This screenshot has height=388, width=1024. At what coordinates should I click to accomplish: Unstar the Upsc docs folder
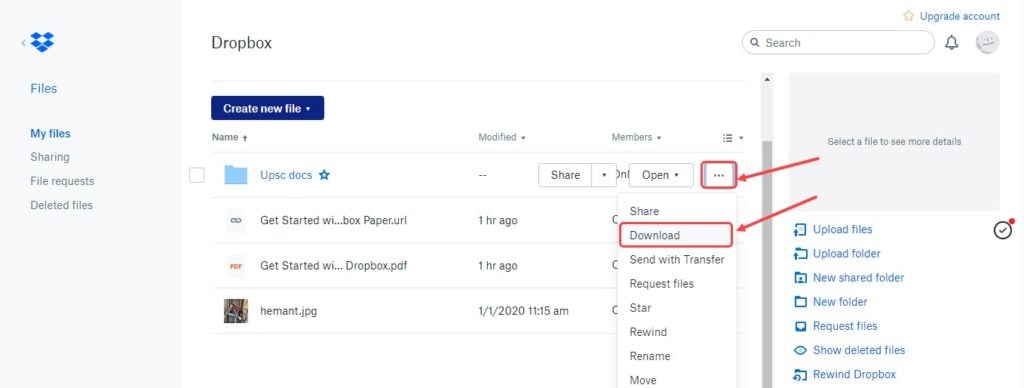point(324,175)
